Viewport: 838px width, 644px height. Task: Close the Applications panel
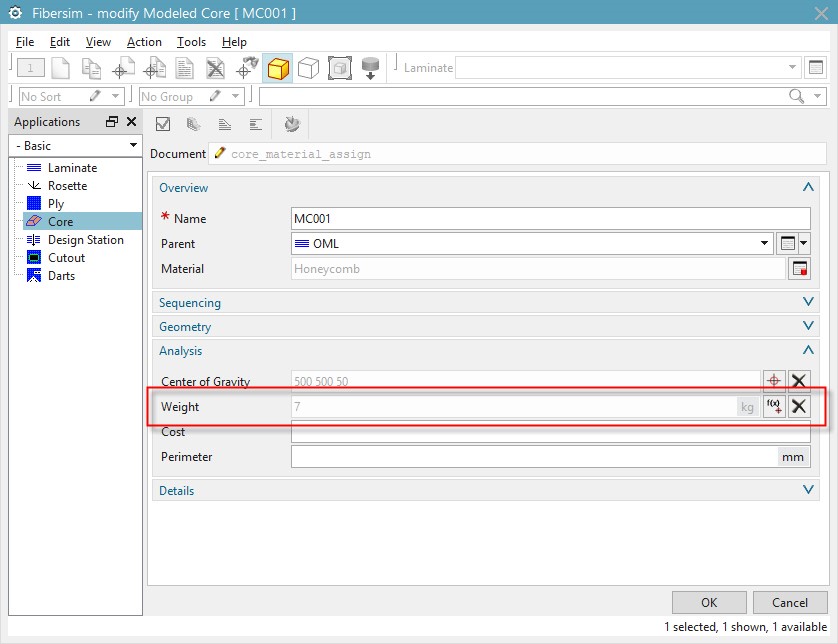tap(131, 122)
